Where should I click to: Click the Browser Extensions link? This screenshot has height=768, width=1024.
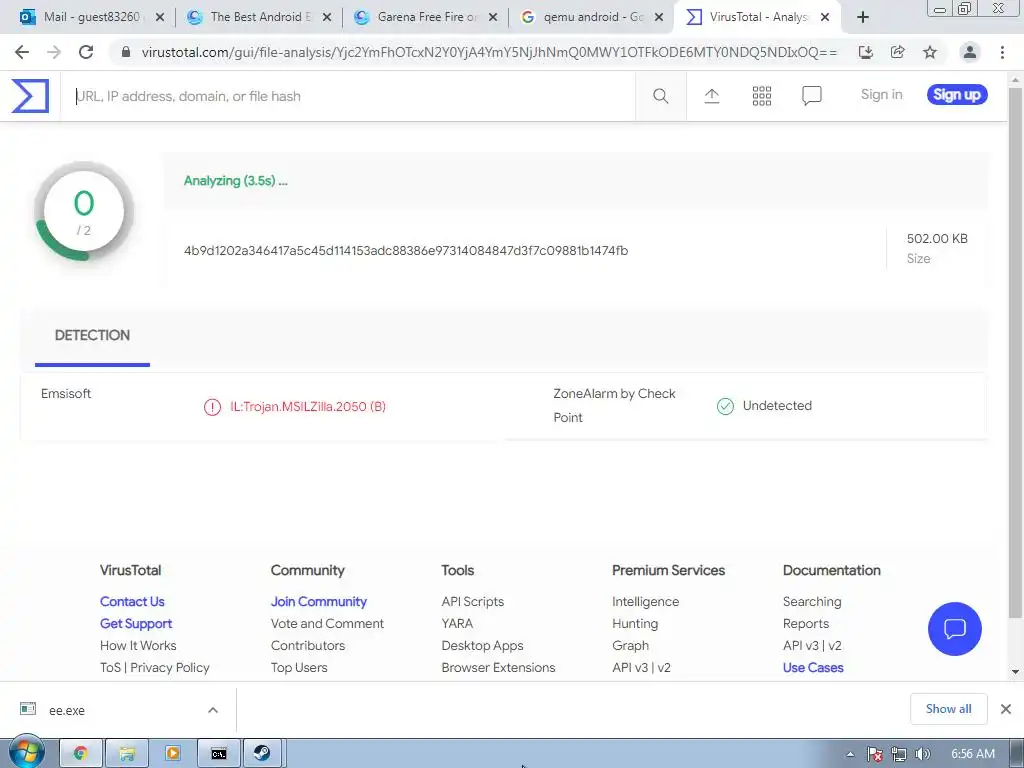pyautogui.click(x=498, y=667)
